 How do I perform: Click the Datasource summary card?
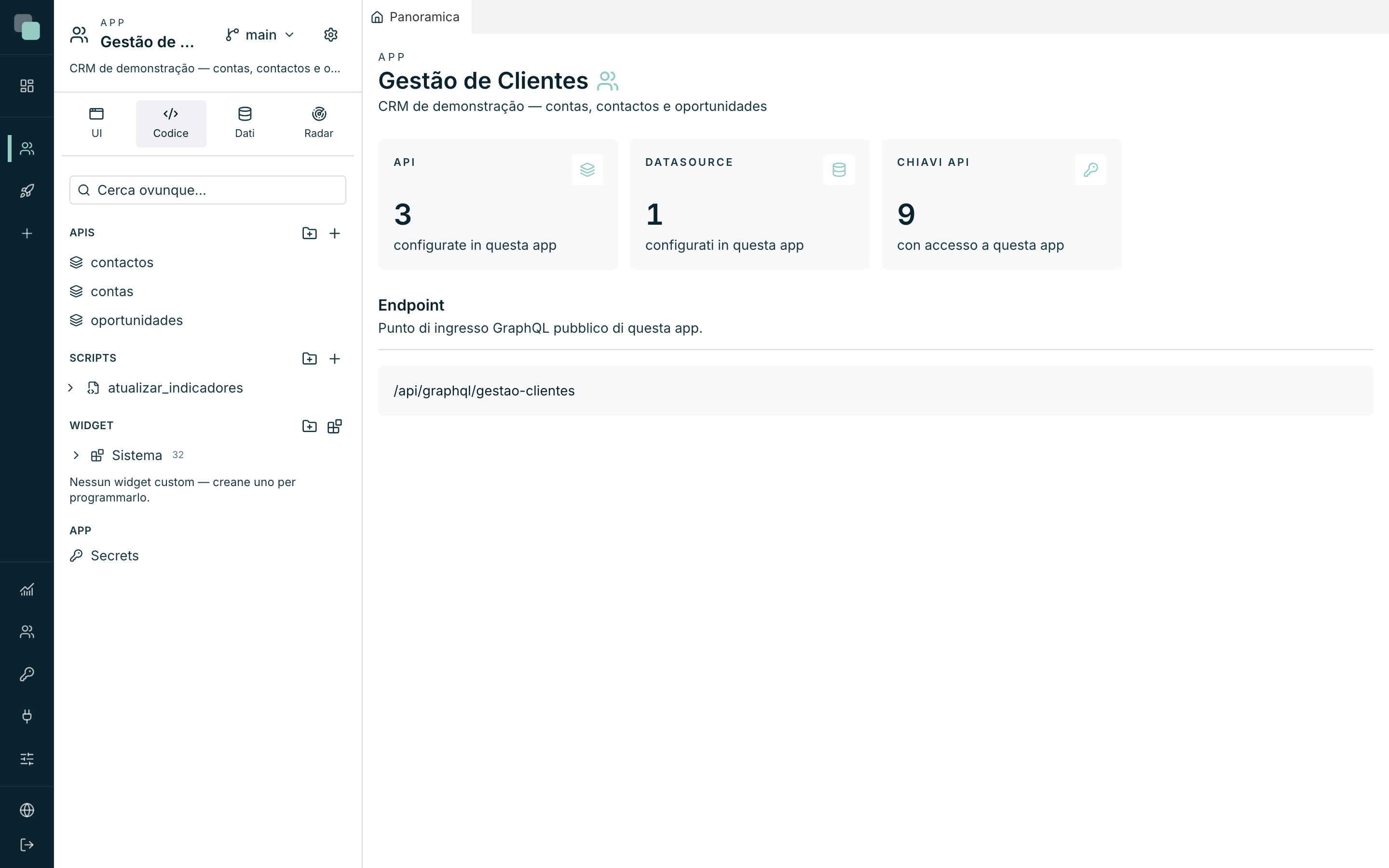coord(749,204)
